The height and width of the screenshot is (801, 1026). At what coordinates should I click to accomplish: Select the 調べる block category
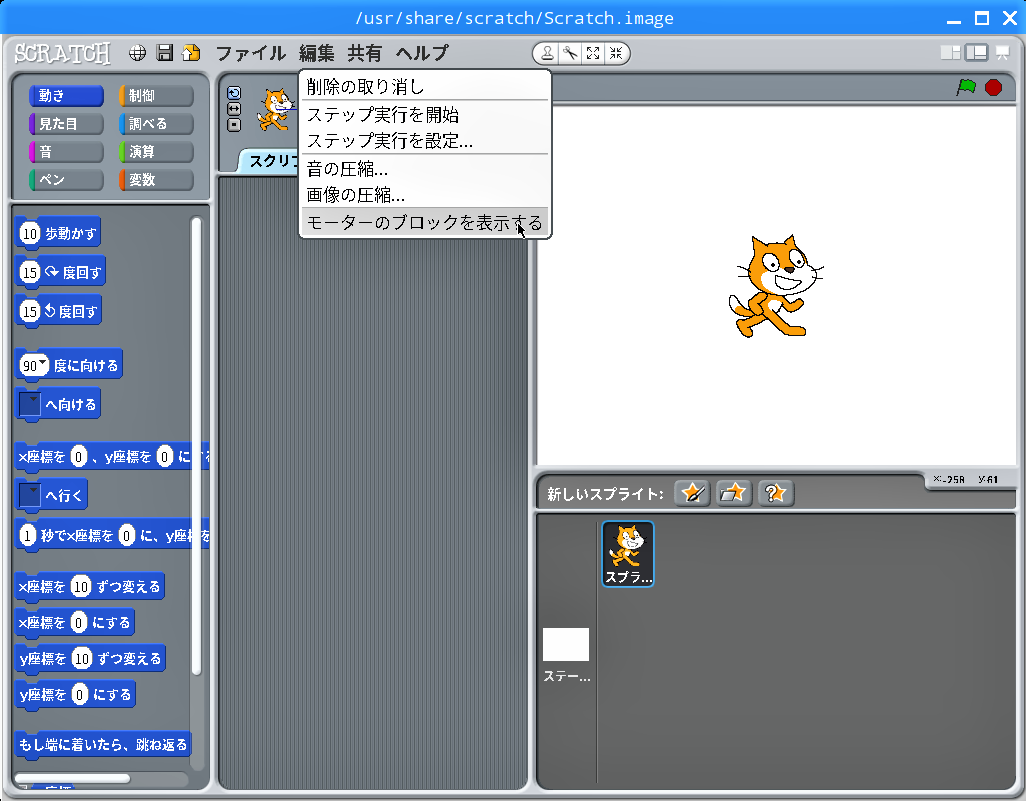pos(156,124)
